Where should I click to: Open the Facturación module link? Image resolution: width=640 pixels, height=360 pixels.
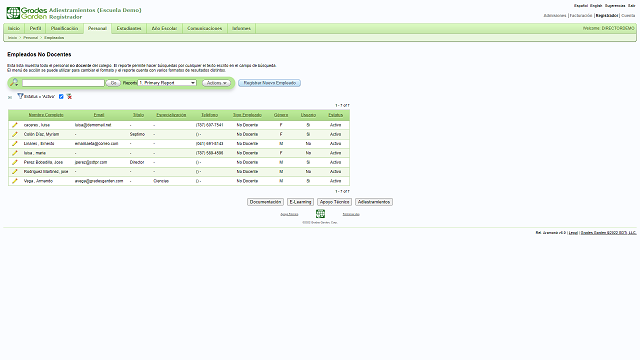(x=581, y=16)
